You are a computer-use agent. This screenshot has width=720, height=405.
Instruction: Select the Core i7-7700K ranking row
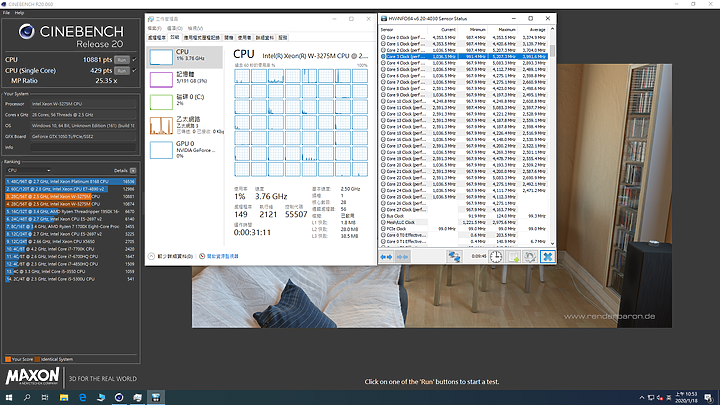(x=71, y=249)
